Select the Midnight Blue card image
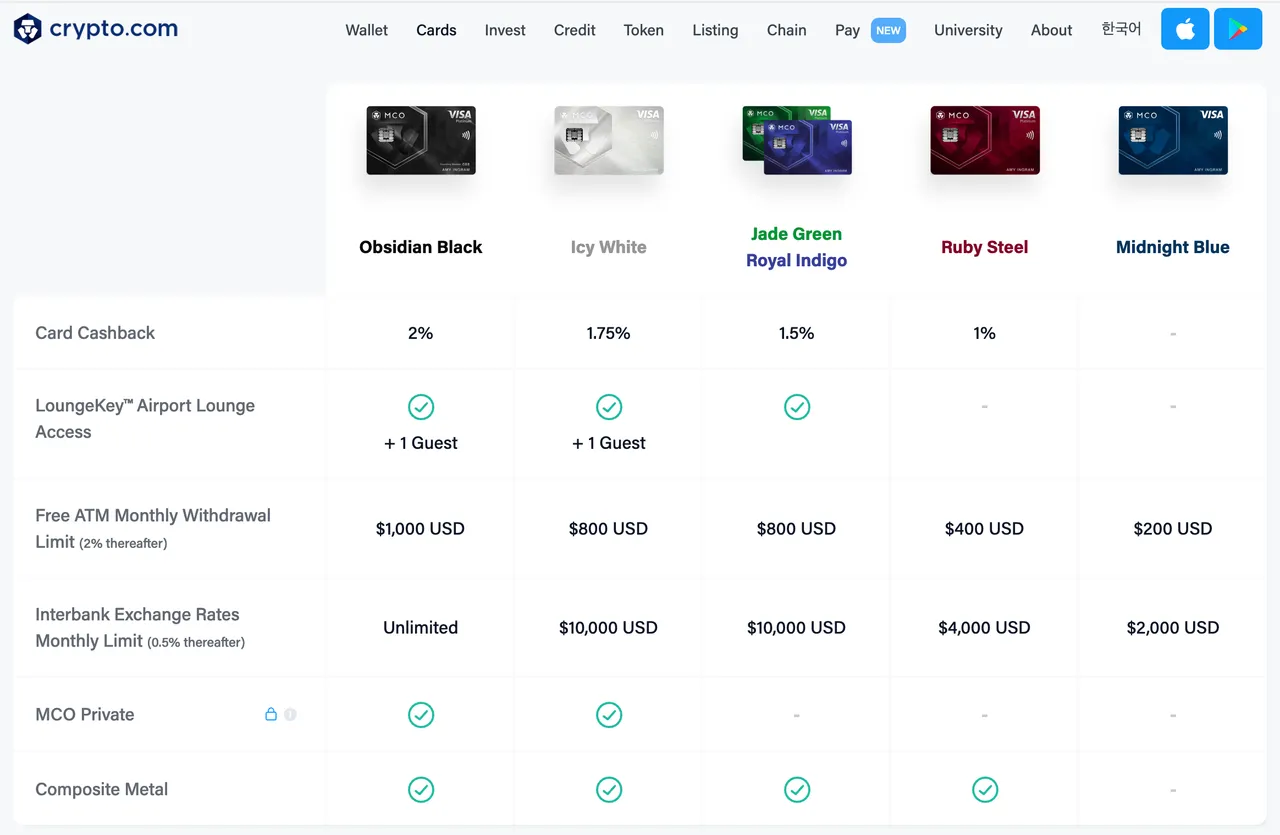The height and width of the screenshot is (835, 1280). pyautogui.click(x=1173, y=141)
